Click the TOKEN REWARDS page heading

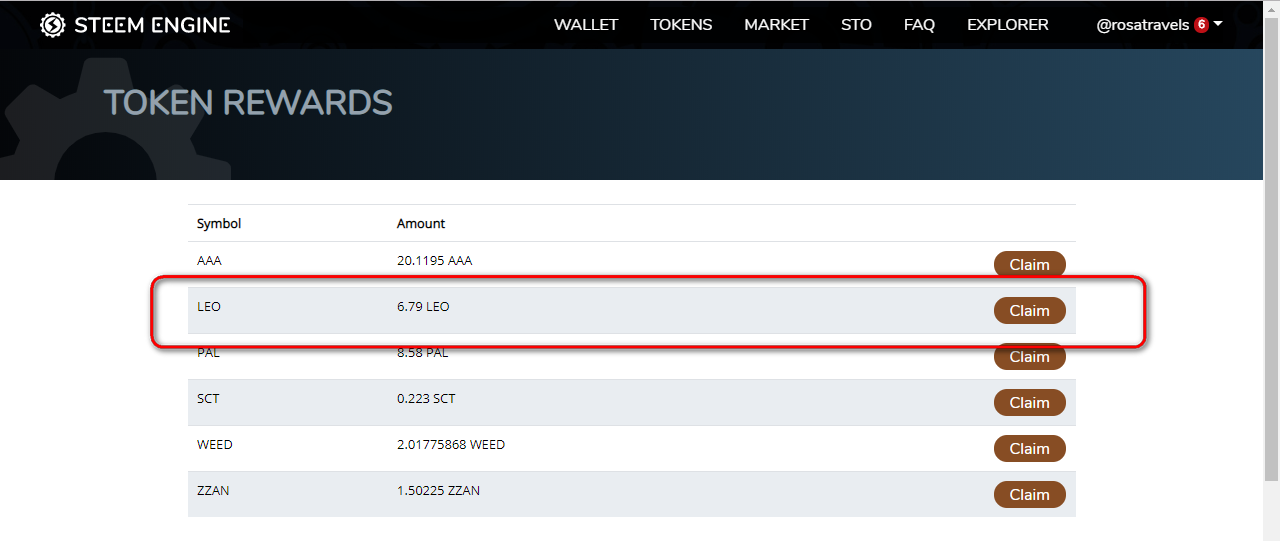point(248,102)
